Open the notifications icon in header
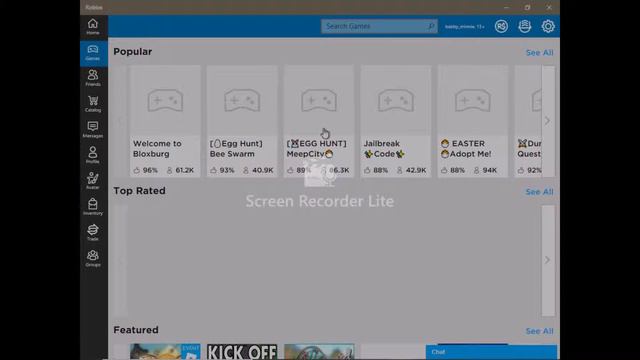This screenshot has width=640, height=360. (x=524, y=26)
